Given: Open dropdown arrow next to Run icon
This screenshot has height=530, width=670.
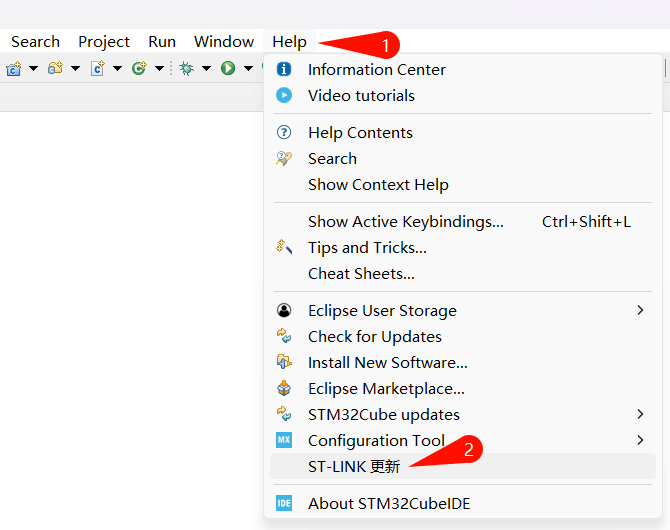Looking at the screenshot, I should pos(248,68).
